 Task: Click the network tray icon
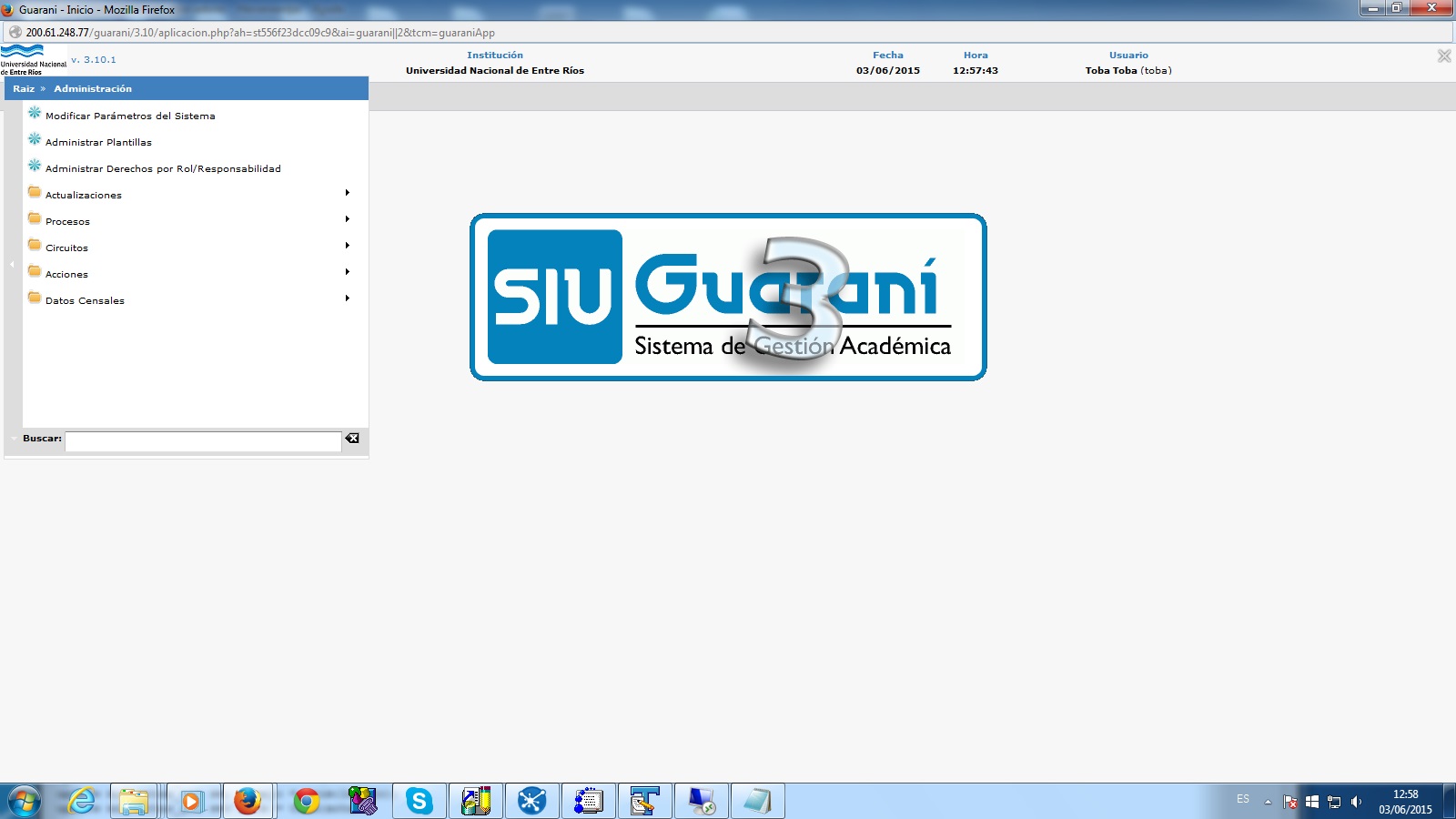[1334, 802]
